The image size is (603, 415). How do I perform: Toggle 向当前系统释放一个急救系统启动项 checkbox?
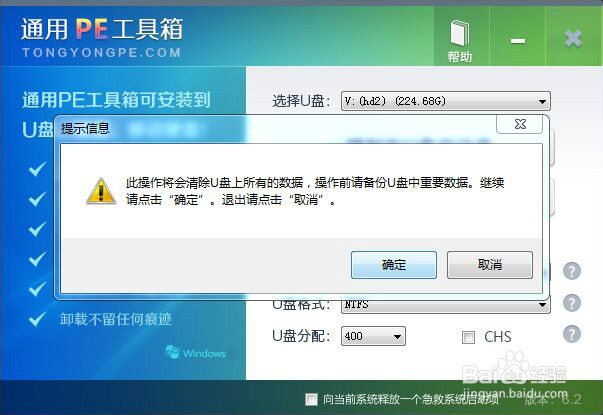pos(311,399)
